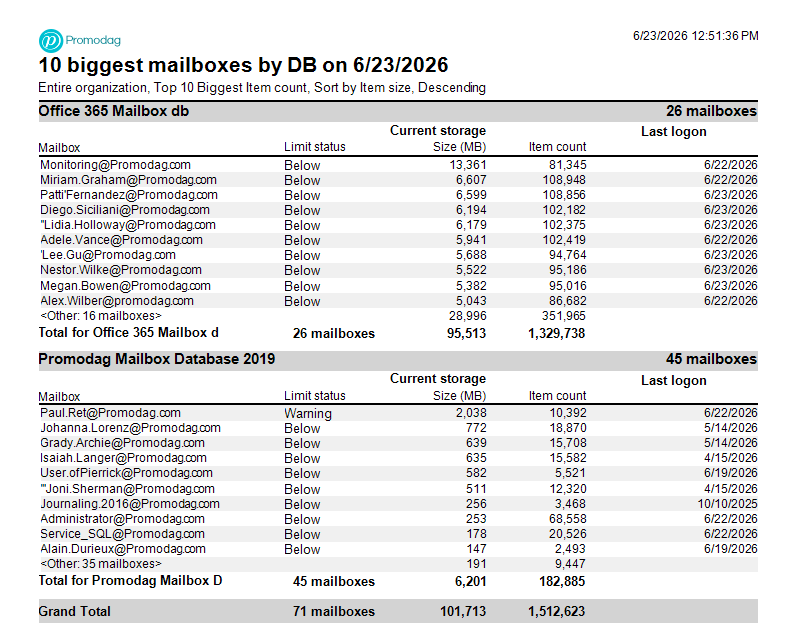Select Miriam.Graham@Promodag.com mailbox
Image resolution: width=788 pixels, height=633 pixels.
click(x=128, y=180)
